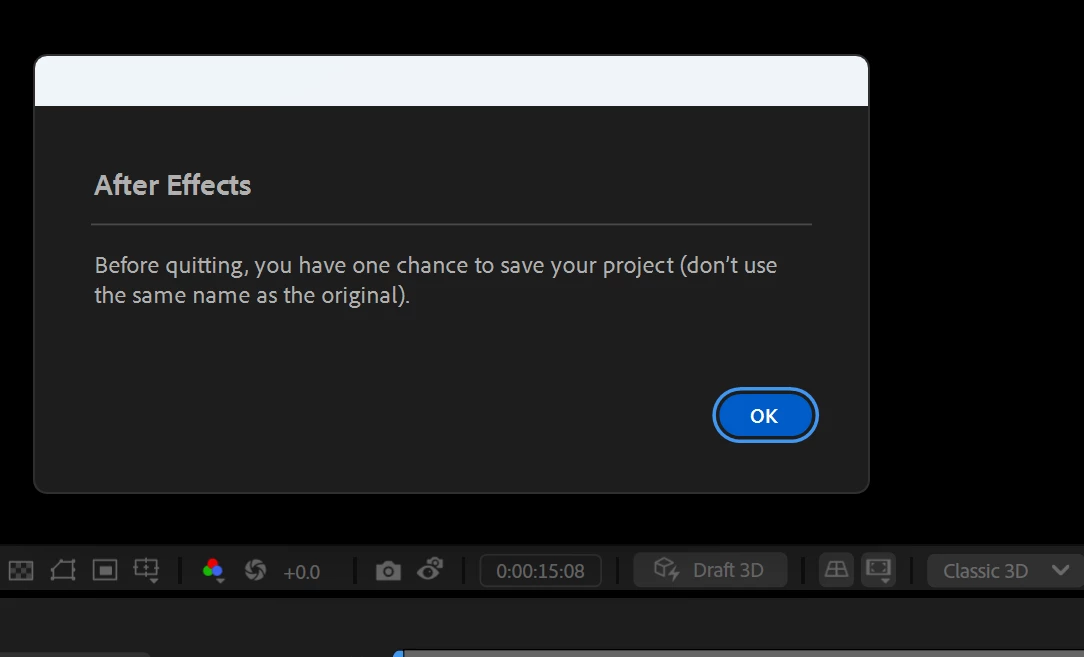The height and width of the screenshot is (657, 1084).
Task: Open extended viewer options icon
Action: [879, 570]
